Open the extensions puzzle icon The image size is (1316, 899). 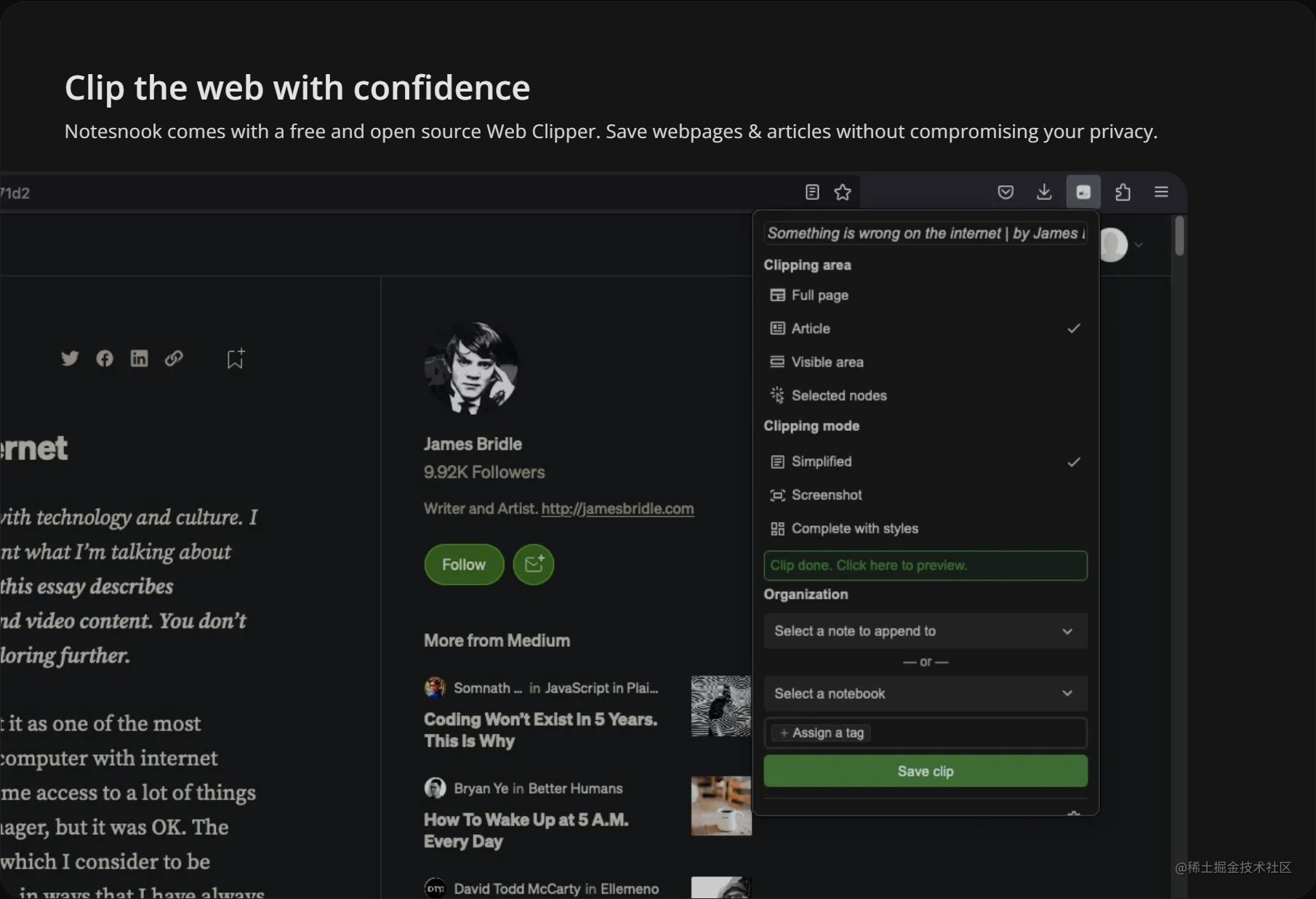(1123, 192)
